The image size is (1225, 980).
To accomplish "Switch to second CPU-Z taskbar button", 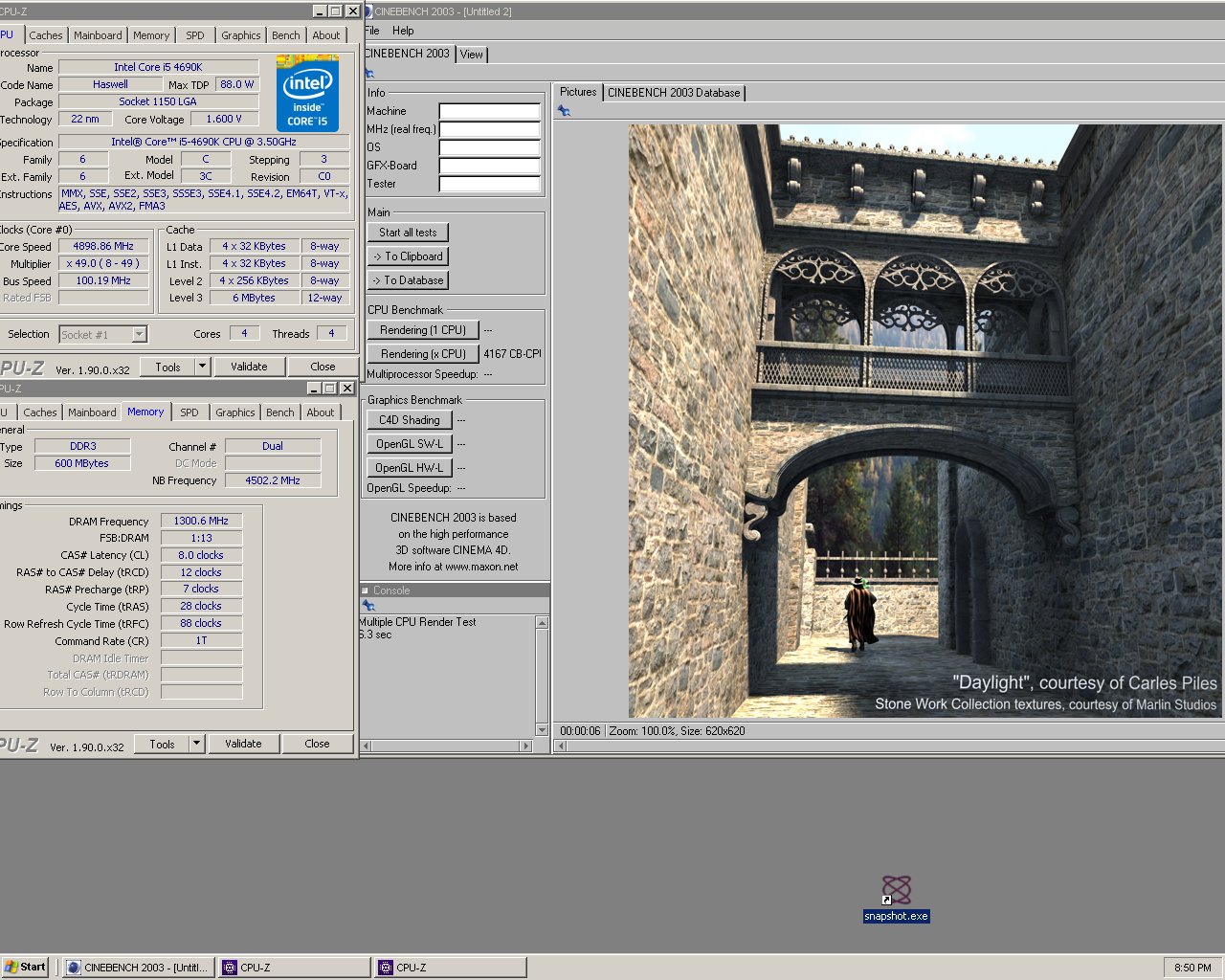I will pyautogui.click(x=450, y=968).
